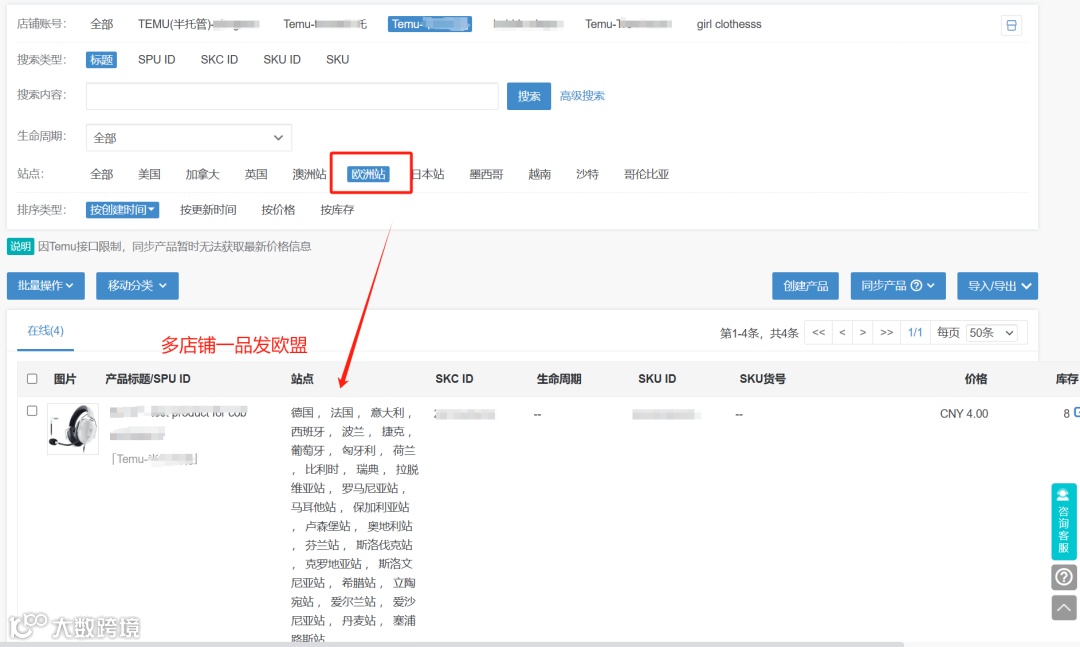Click the 价格 column header
The width and height of the screenshot is (1080, 647).
click(976, 378)
